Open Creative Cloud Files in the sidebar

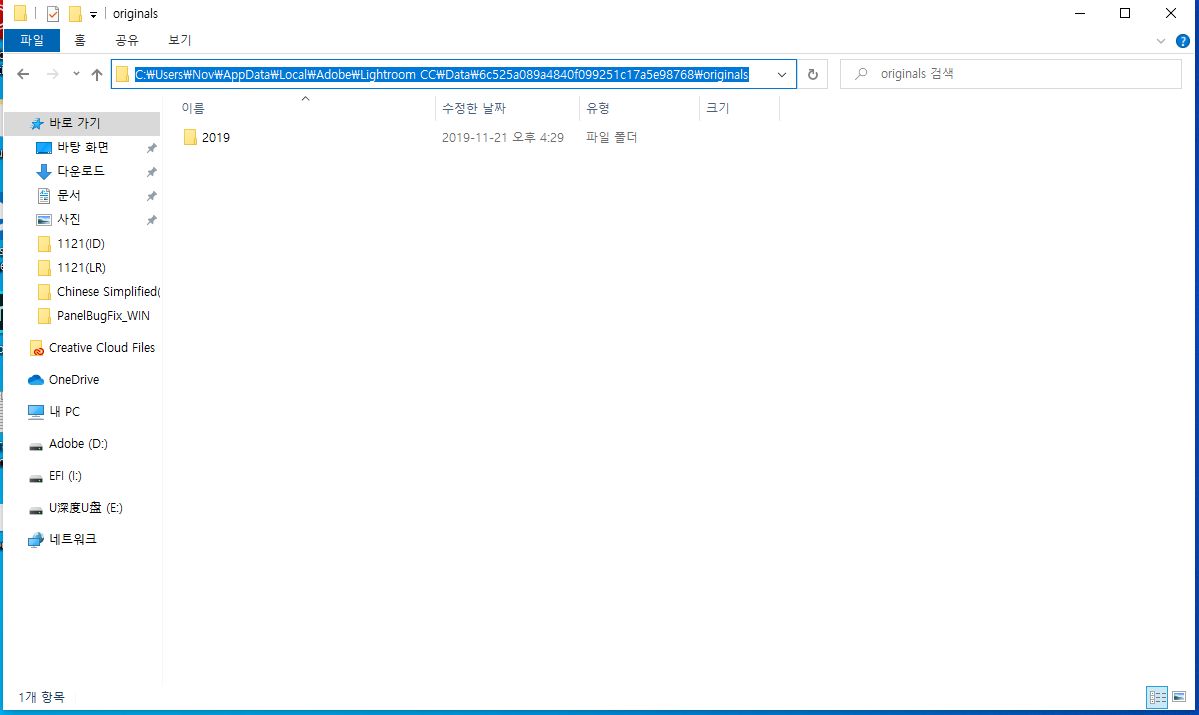(x=99, y=347)
